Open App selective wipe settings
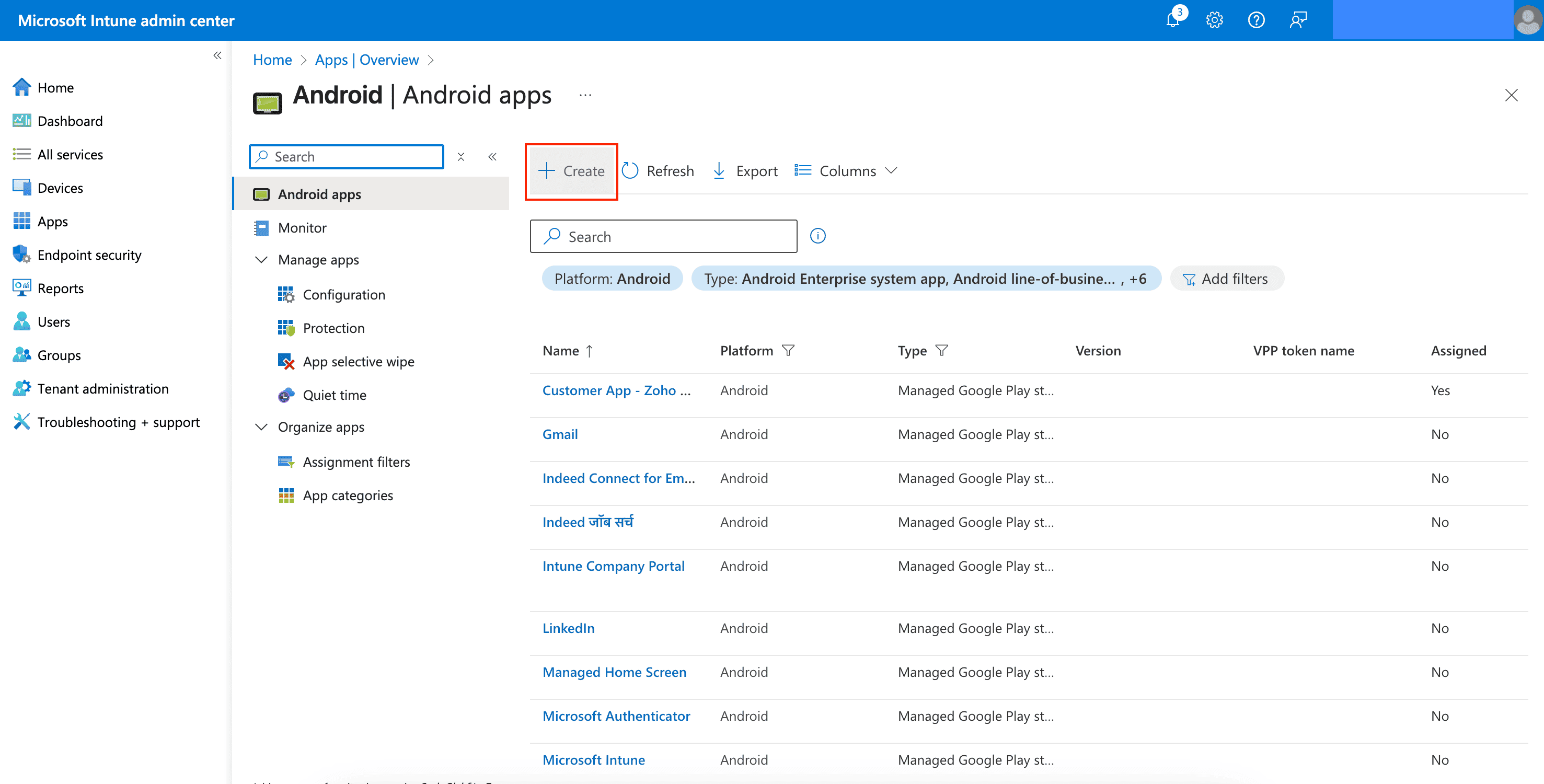Image resolution: width=1544 pixels, height=784 pixels. 358,361
